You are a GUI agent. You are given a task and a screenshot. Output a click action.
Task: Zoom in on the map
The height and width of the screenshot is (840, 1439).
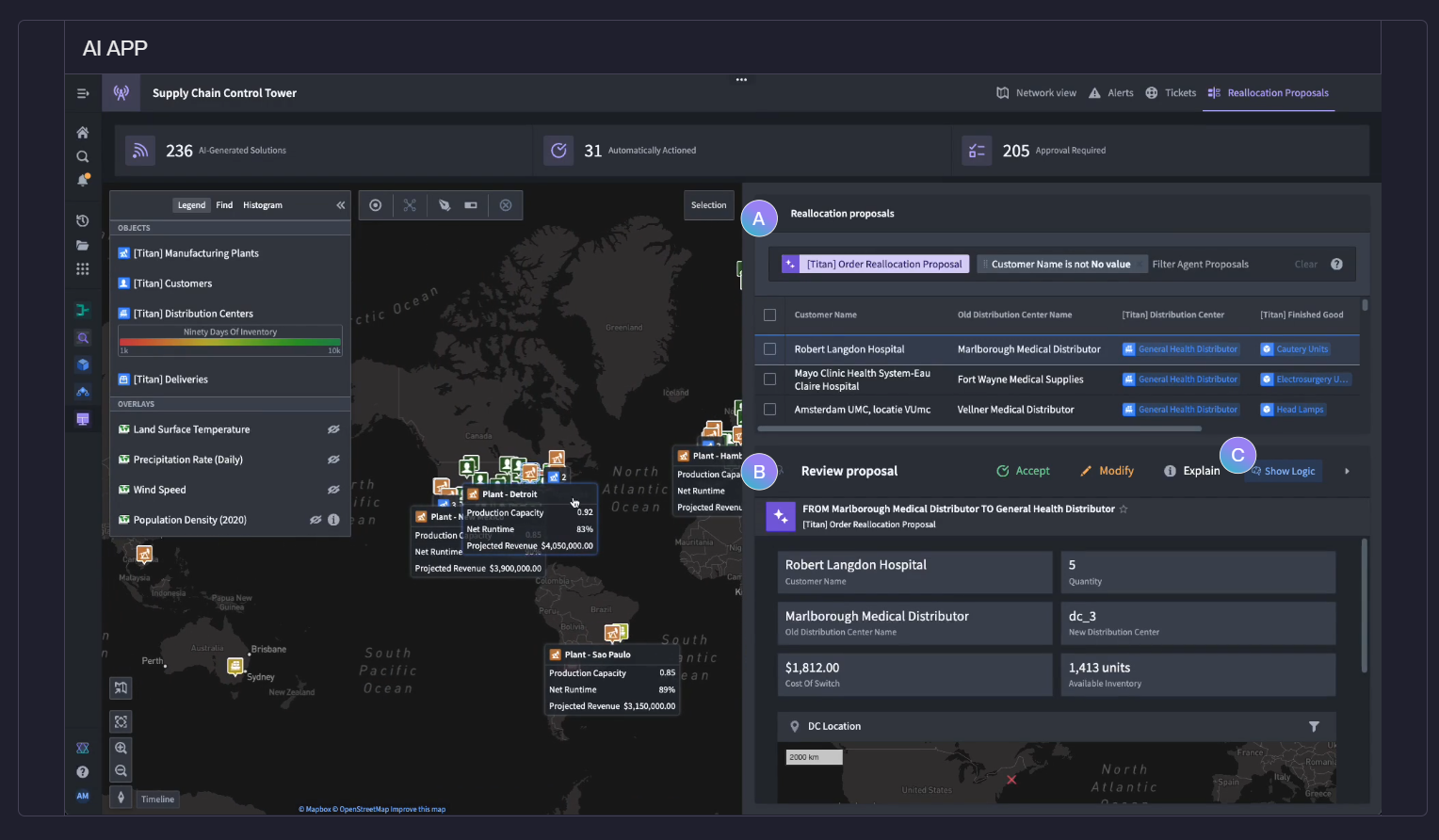tap(121, 748)
